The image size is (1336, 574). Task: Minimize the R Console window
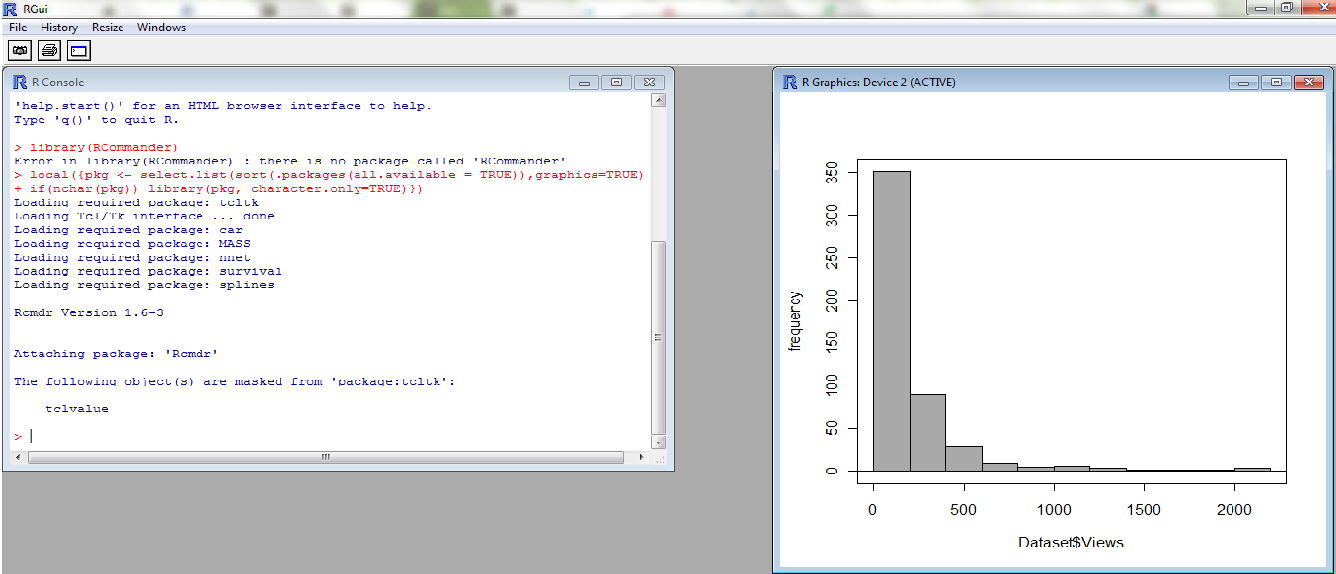tap(585, 82)
